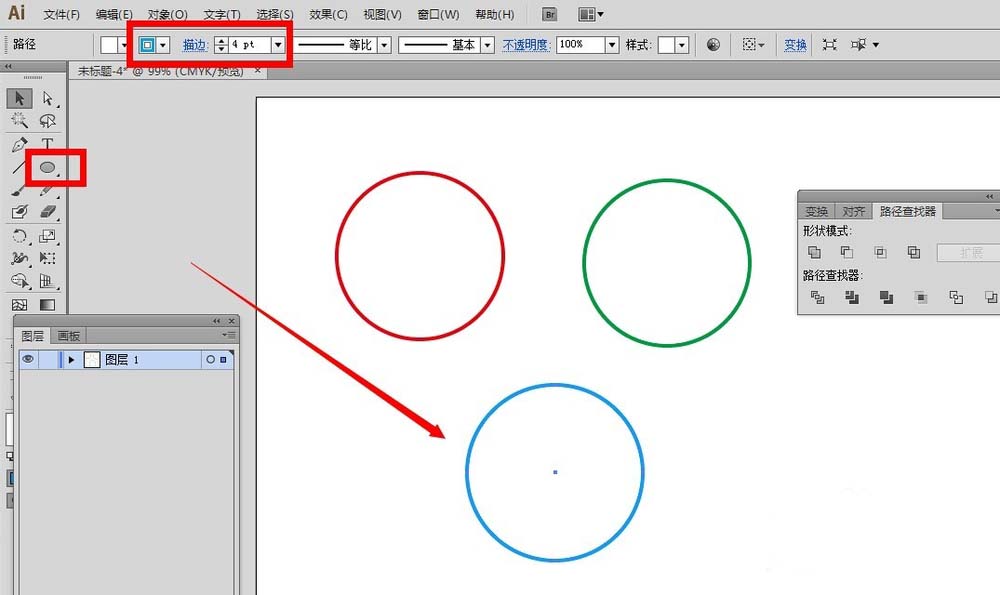This screenshot has height=595, width=1000.
Task: Select the Mesh tool
Action: pyautogui.click(x=19, y=305)
